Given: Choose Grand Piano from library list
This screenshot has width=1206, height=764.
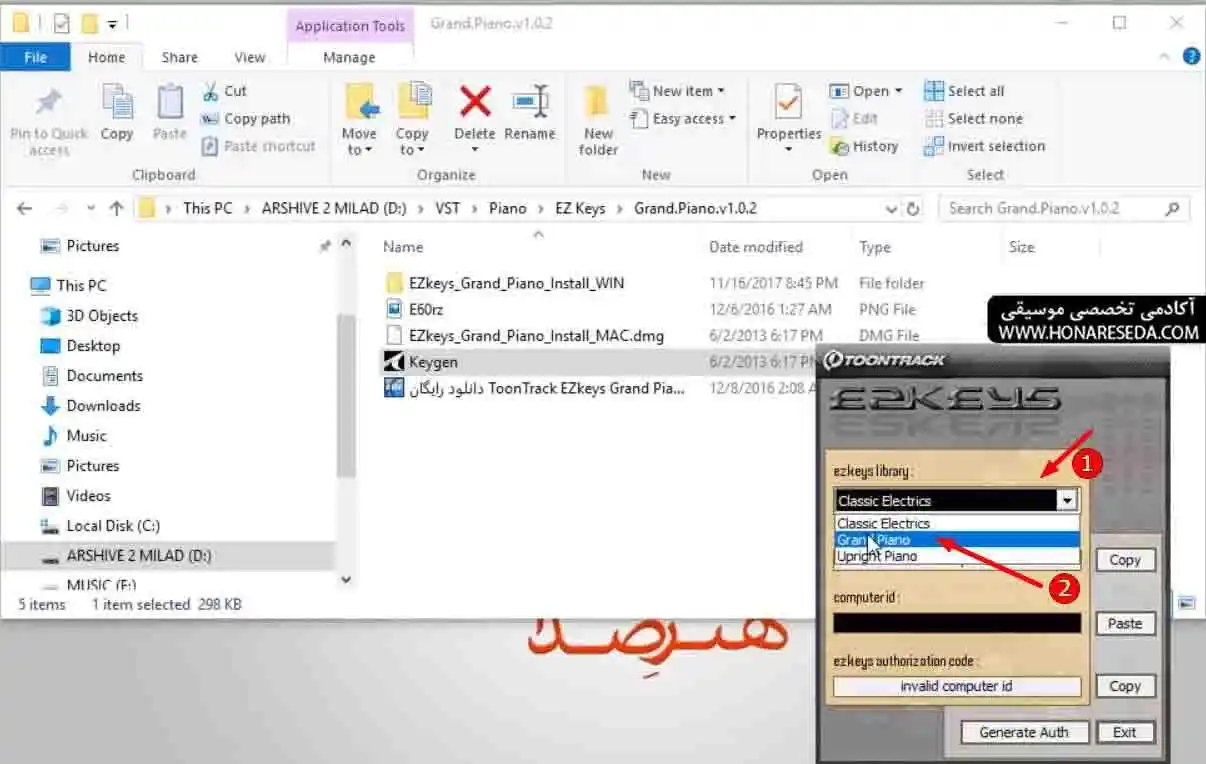Looking at the screenshot, I should pyautogui.click(x=957, y=540).
